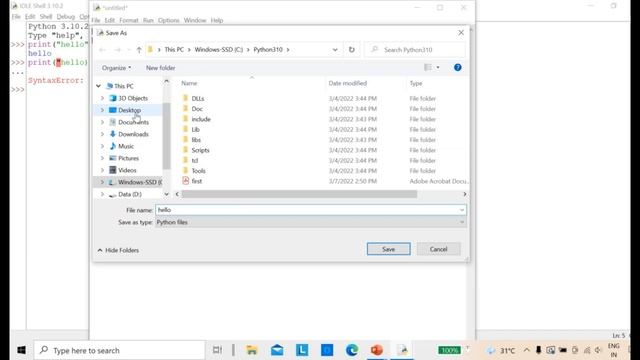This screenshot has height=360, width=640.
Task: Sort by the Type column header
Action: pyautogui.click(x=416, y=83)
